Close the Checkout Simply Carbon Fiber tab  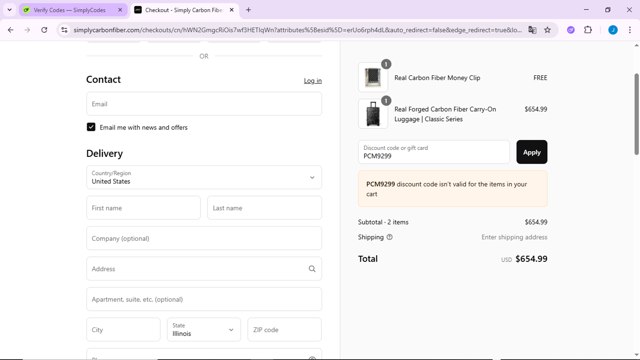click(231, 10)
